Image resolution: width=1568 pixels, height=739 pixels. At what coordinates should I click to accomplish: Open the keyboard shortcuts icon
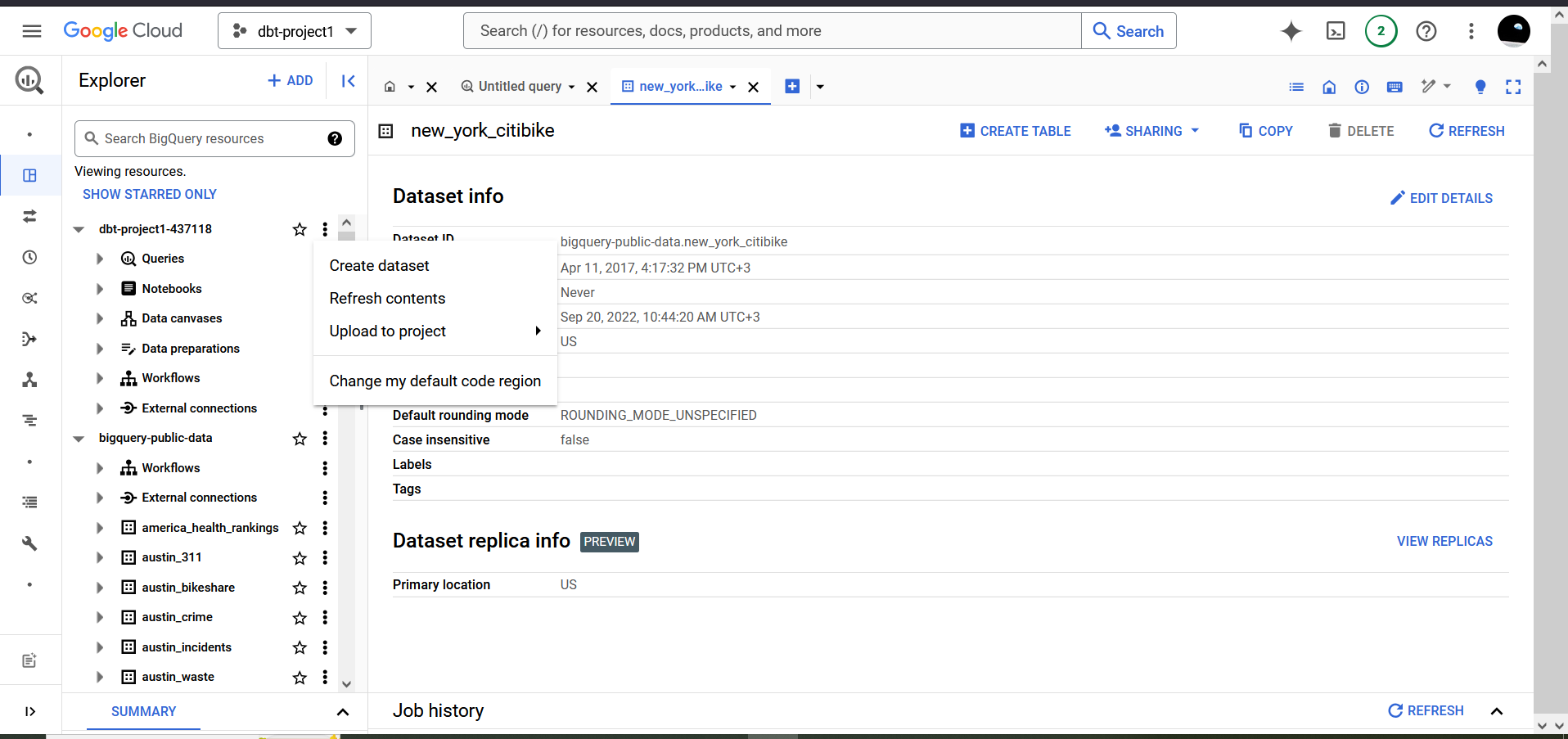pos(1395,87)
